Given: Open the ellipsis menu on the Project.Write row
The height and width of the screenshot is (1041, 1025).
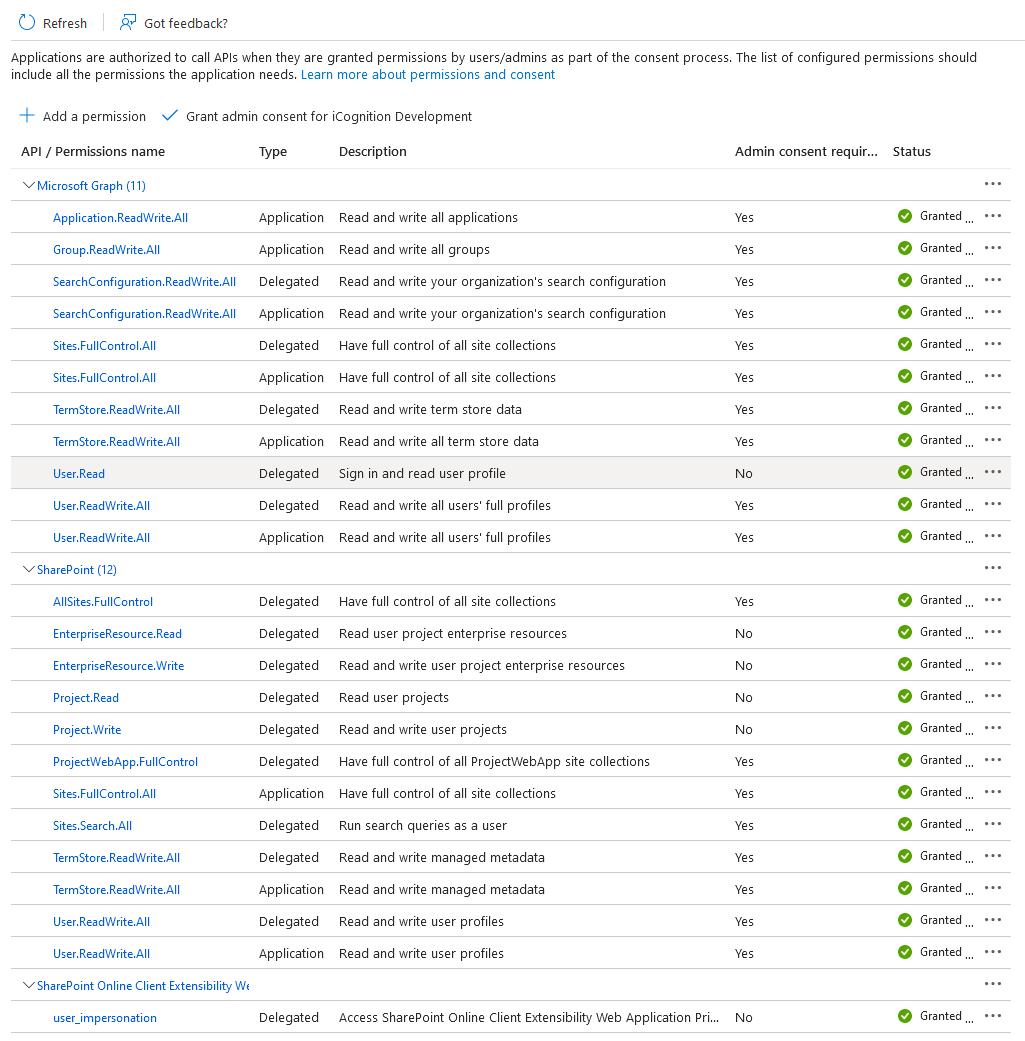Looking at the screenshot, I should (x=993, y=728).
